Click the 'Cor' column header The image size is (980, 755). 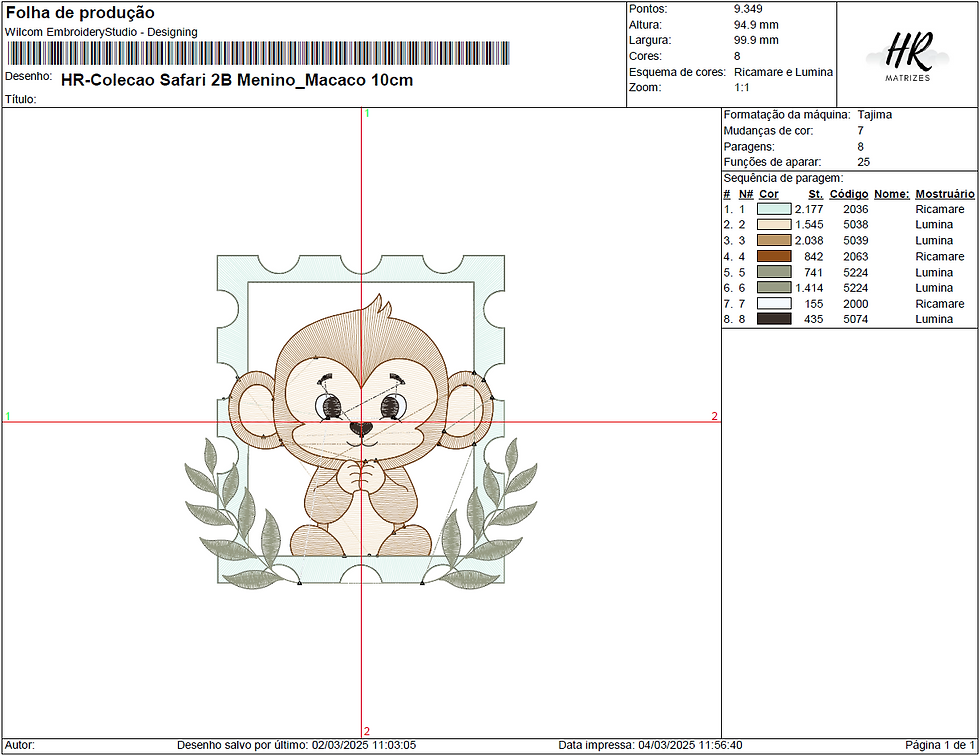(769, 194)
